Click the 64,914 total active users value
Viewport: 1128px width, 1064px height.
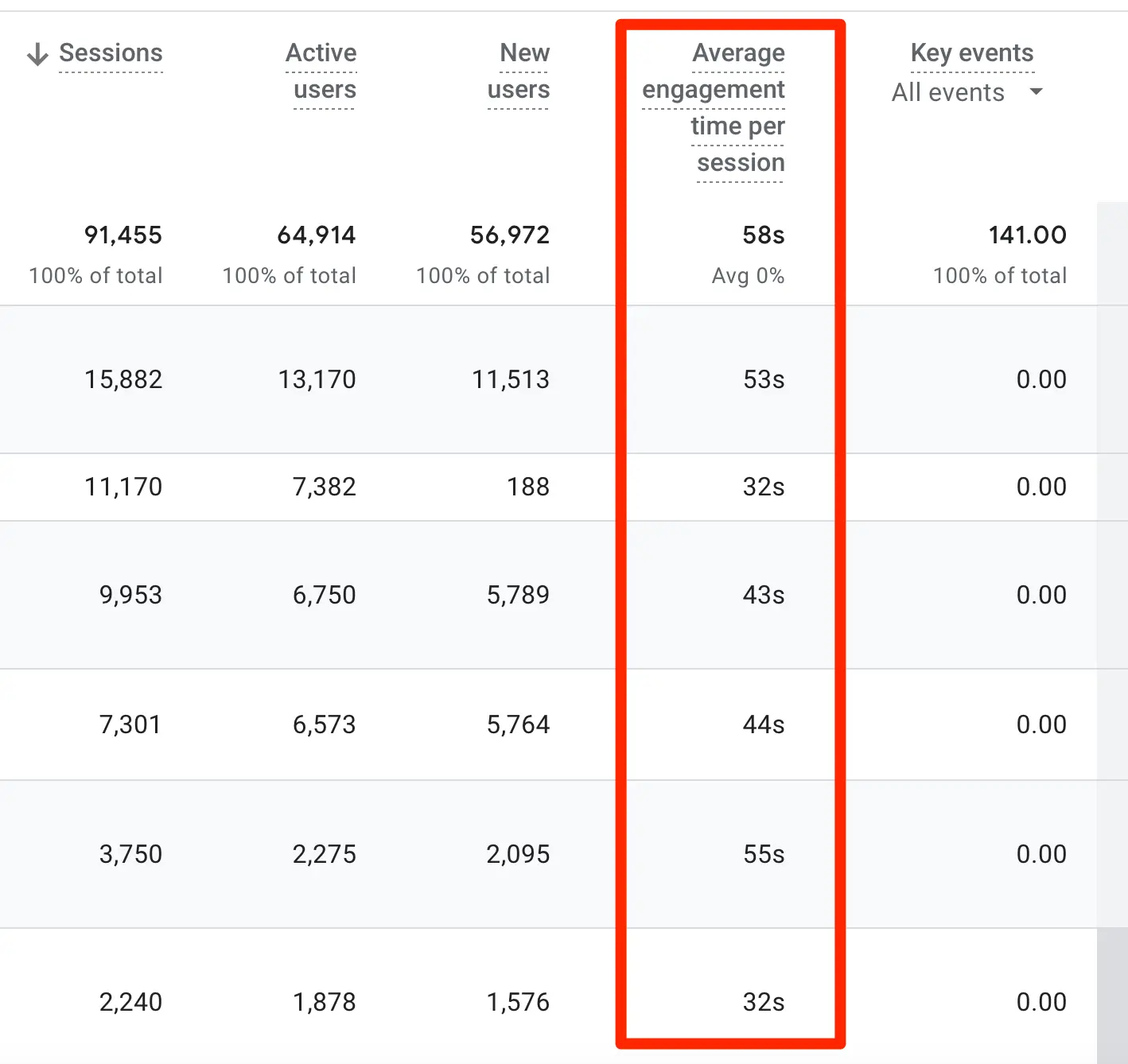point(317,235)
